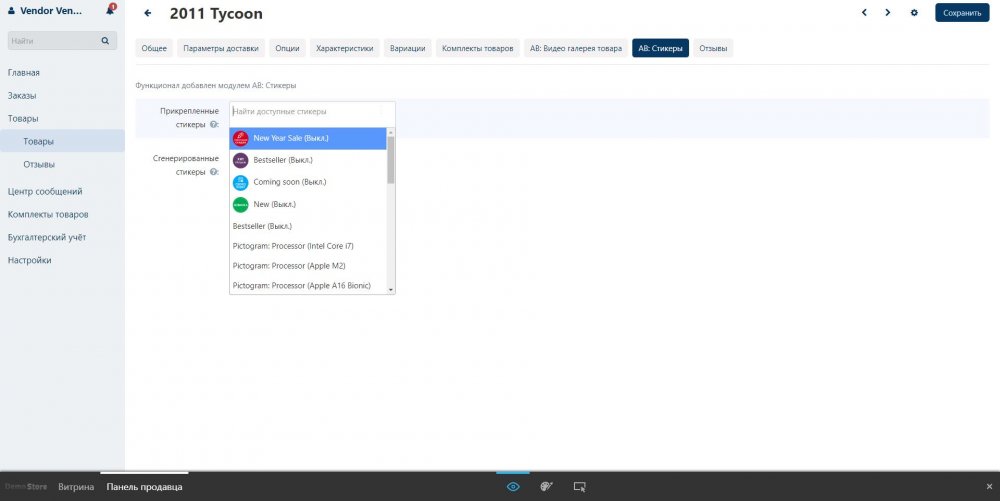Click the search magnifier icon in sidebar
Viewport: 1000px width, 501px height.
click(105, 41)
